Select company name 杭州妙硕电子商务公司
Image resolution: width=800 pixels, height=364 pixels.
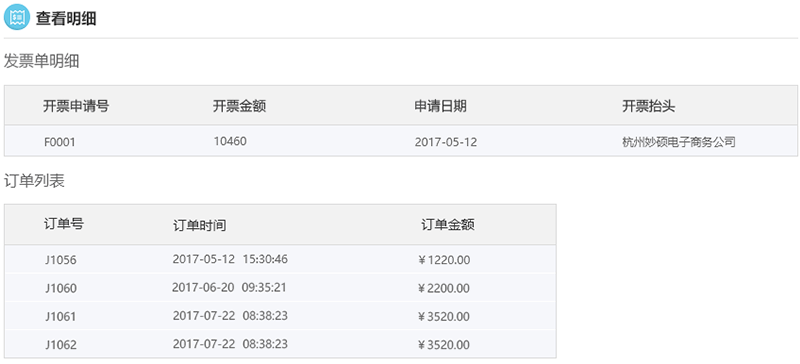(x=679, y=142)
